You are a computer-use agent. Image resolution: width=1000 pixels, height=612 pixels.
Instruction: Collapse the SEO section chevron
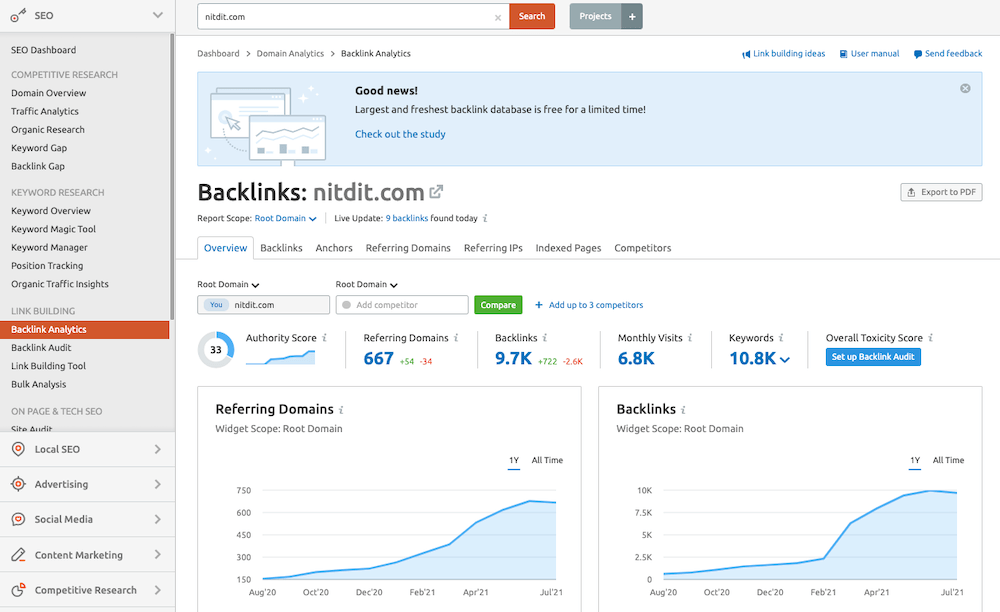158,15
